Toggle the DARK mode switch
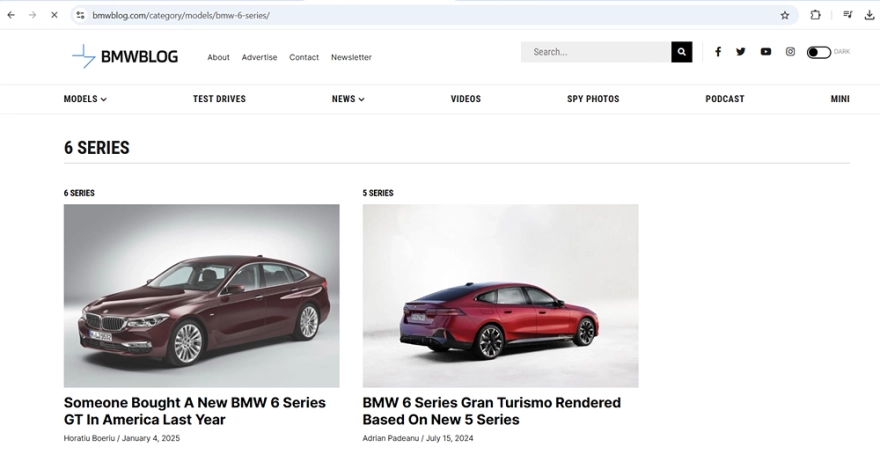 (x=819, y=52)
